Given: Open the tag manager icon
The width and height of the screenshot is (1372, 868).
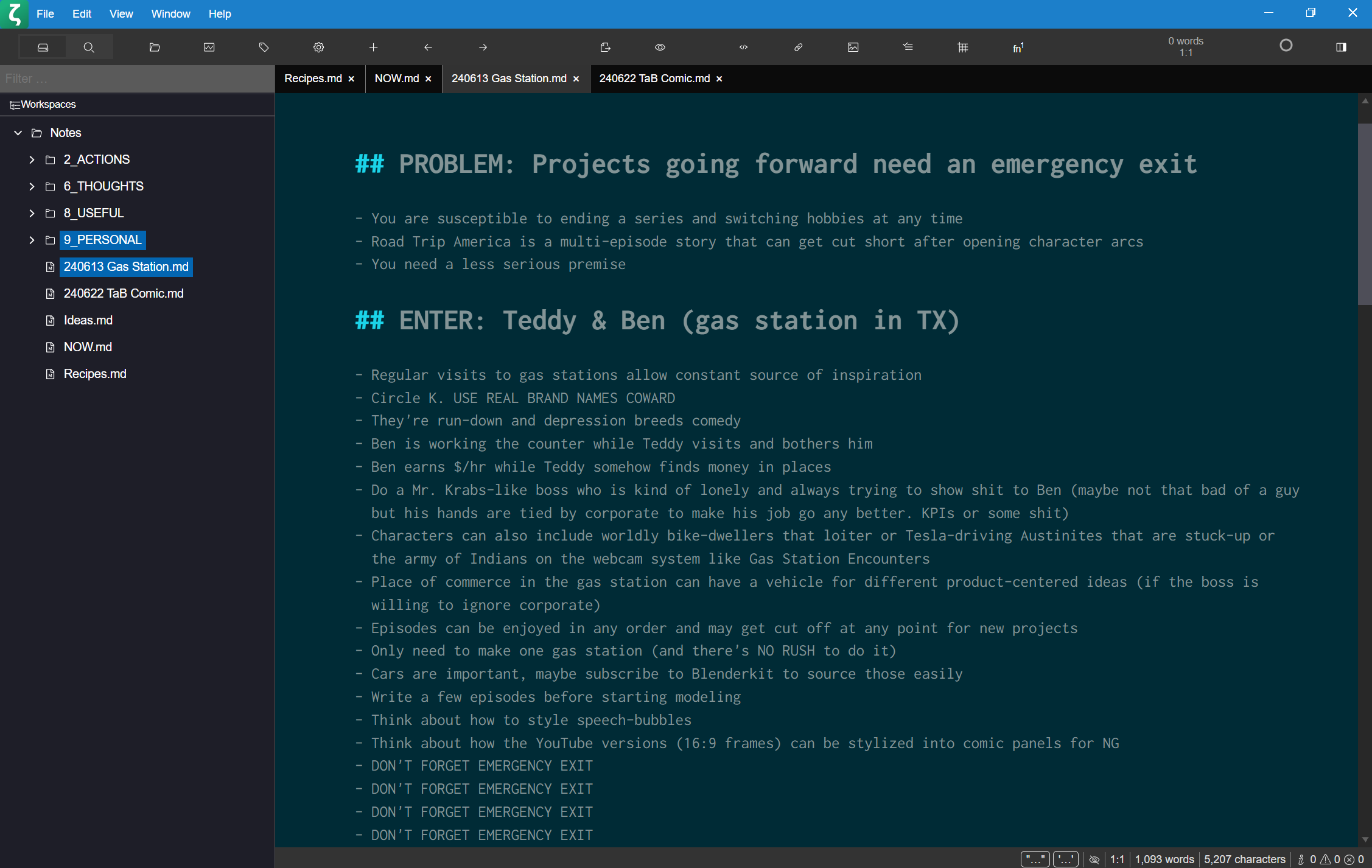Looking at the screenshot, I should coord(264,47).
